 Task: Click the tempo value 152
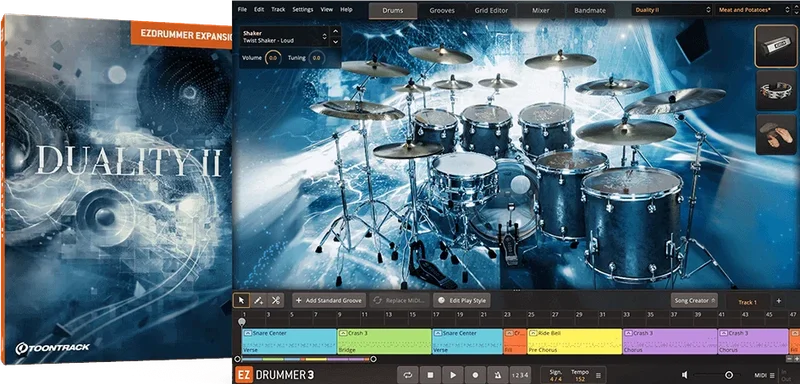(x=580, y=379)
